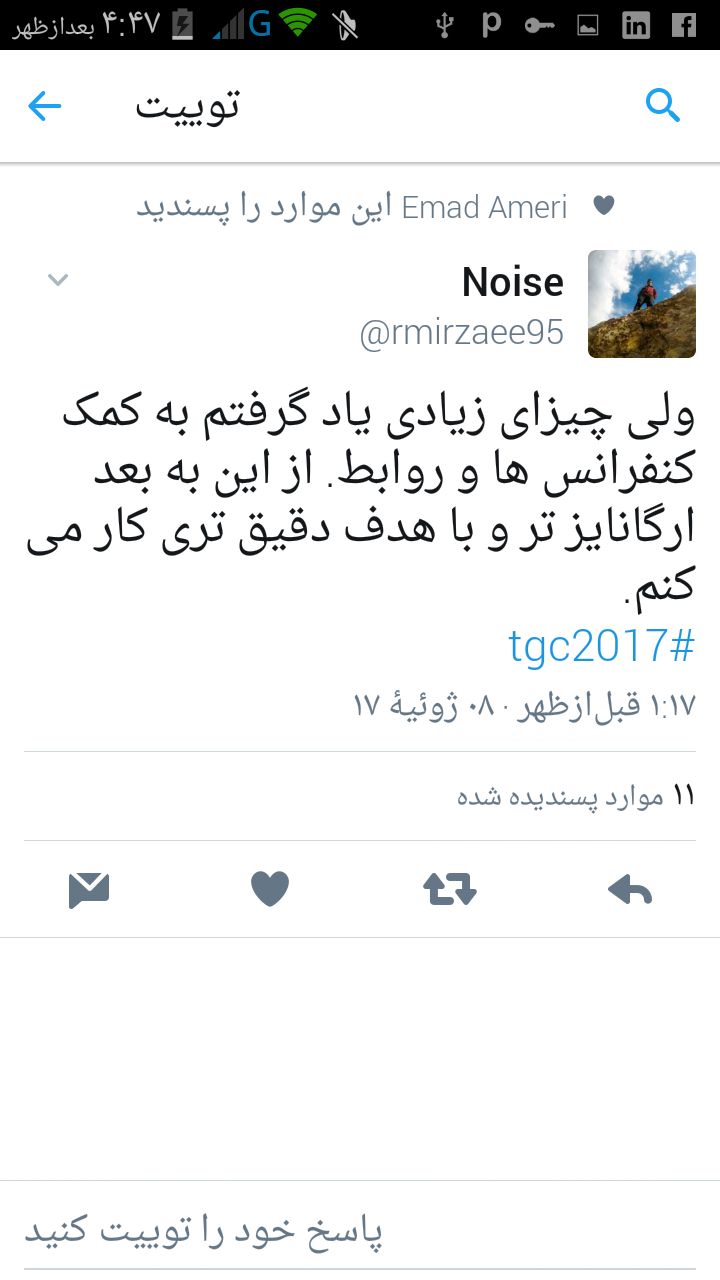
Task: Tap the back arrow icon
Action: coord(45,106)
